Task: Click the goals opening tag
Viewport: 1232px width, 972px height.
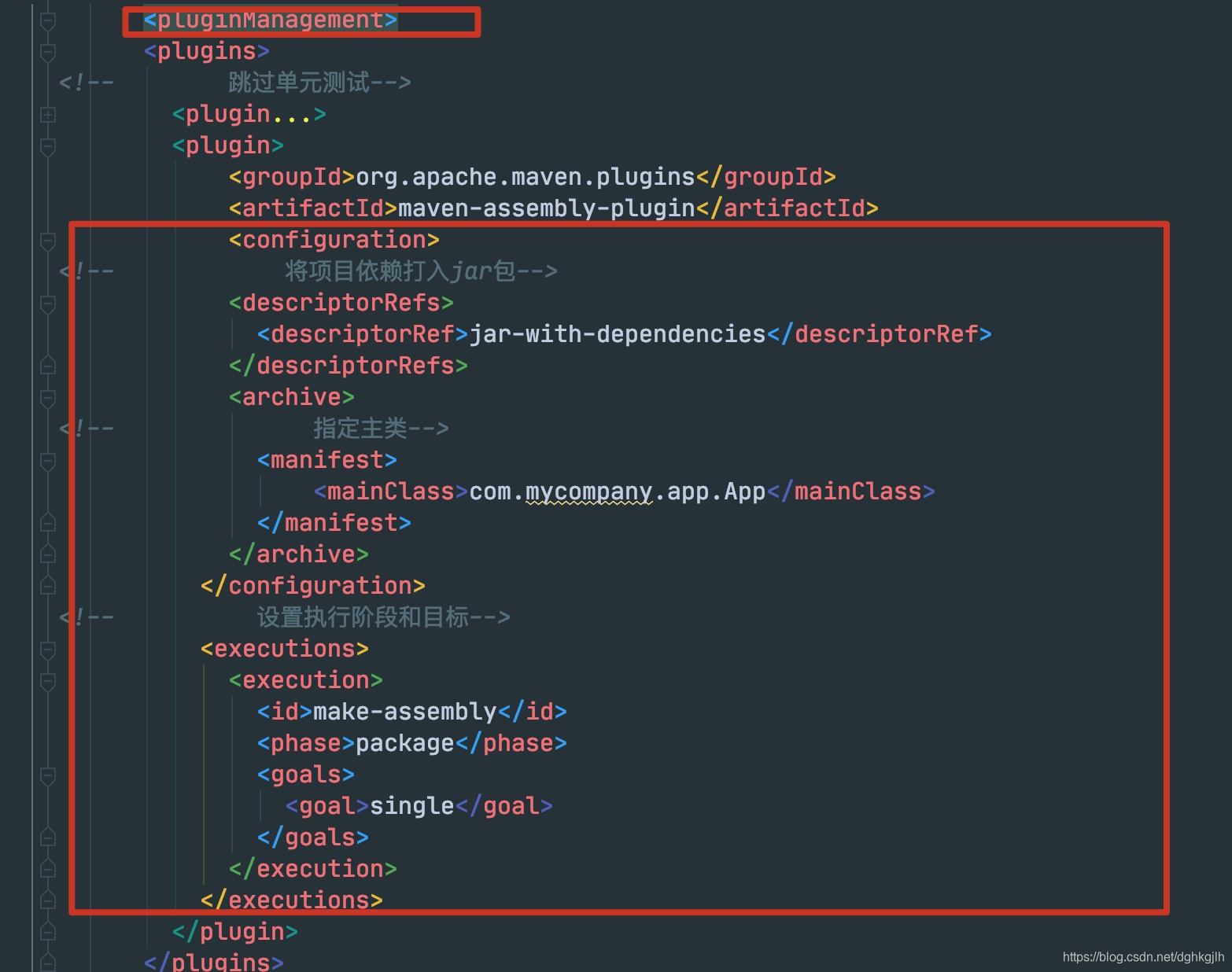Action: pyautogui.click(x=306, y=775)
